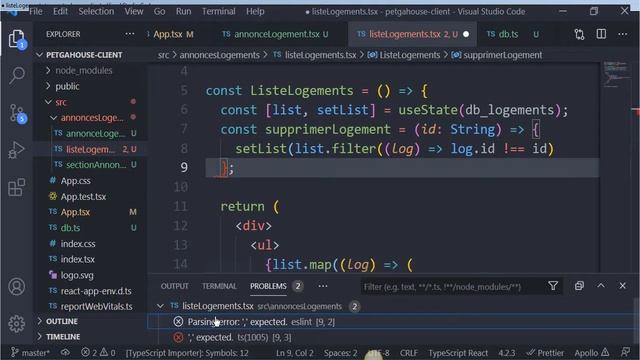Open panel more views ellipsis
This screenshot has width=640, height=360.
(323, 286)
